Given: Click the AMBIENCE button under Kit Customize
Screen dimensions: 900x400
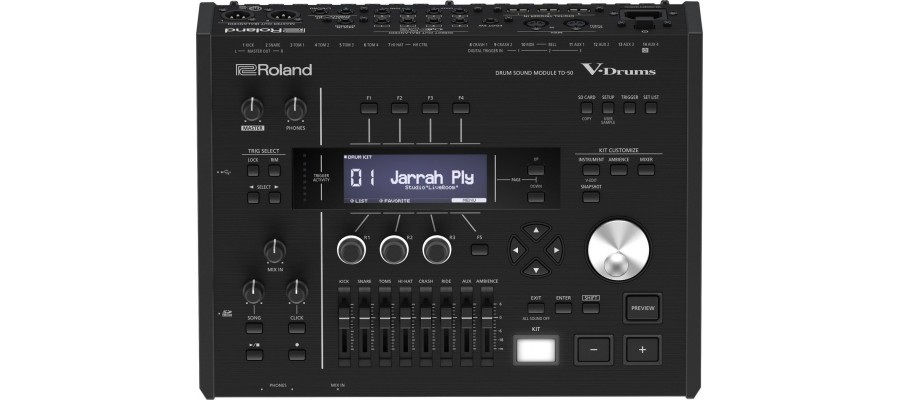Looking at the screenshot, I should (x=618, y=170).
